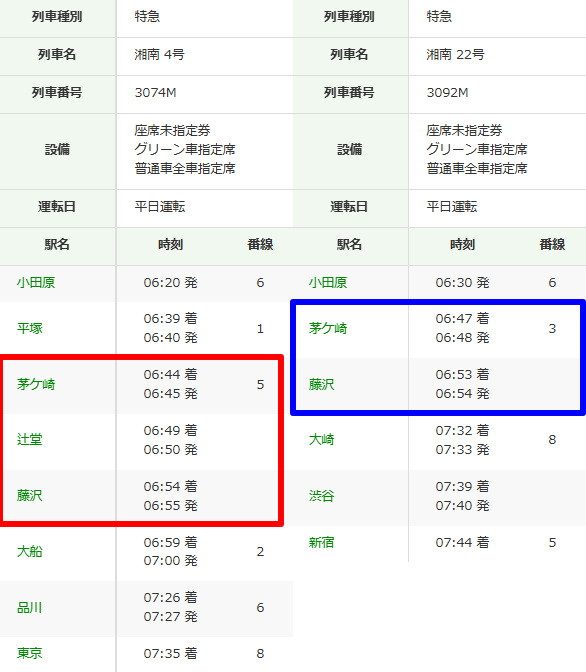Click 座席未指定券 in 湘南 22号 equipment
This screenshot has height=672, width=586.
click(x=464, y=130)
